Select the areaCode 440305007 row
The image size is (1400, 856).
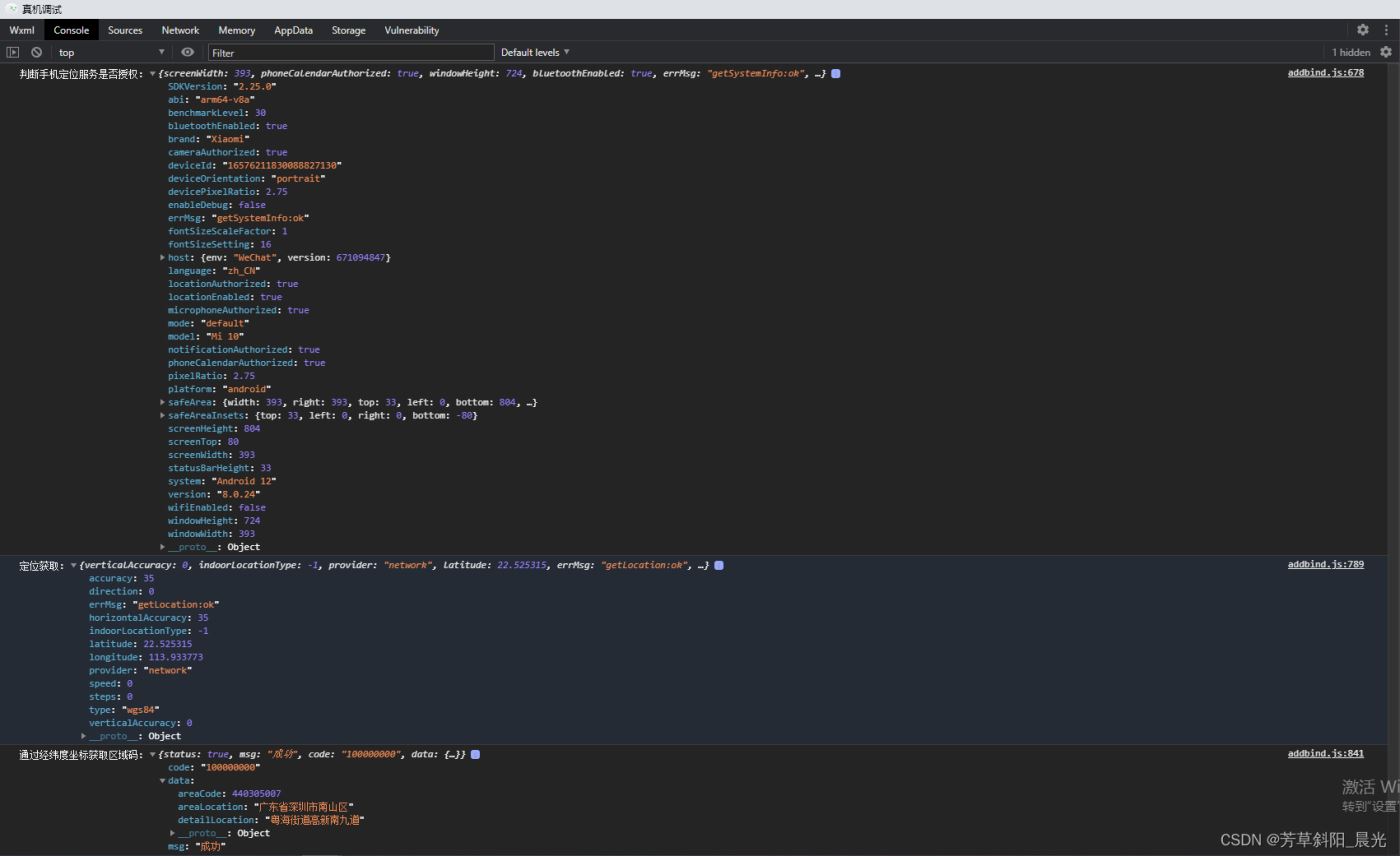click(229, 794)
